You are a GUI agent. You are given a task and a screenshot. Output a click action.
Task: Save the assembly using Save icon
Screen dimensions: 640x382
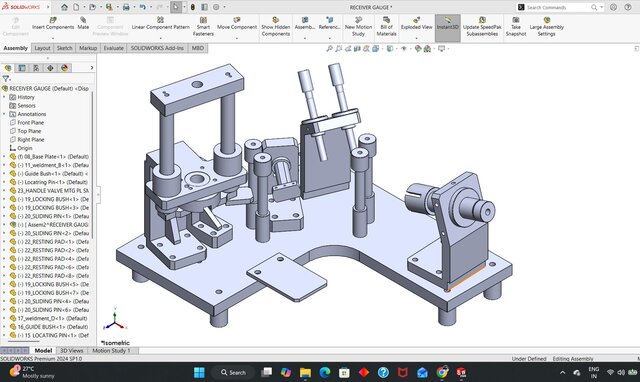point(109,7)
